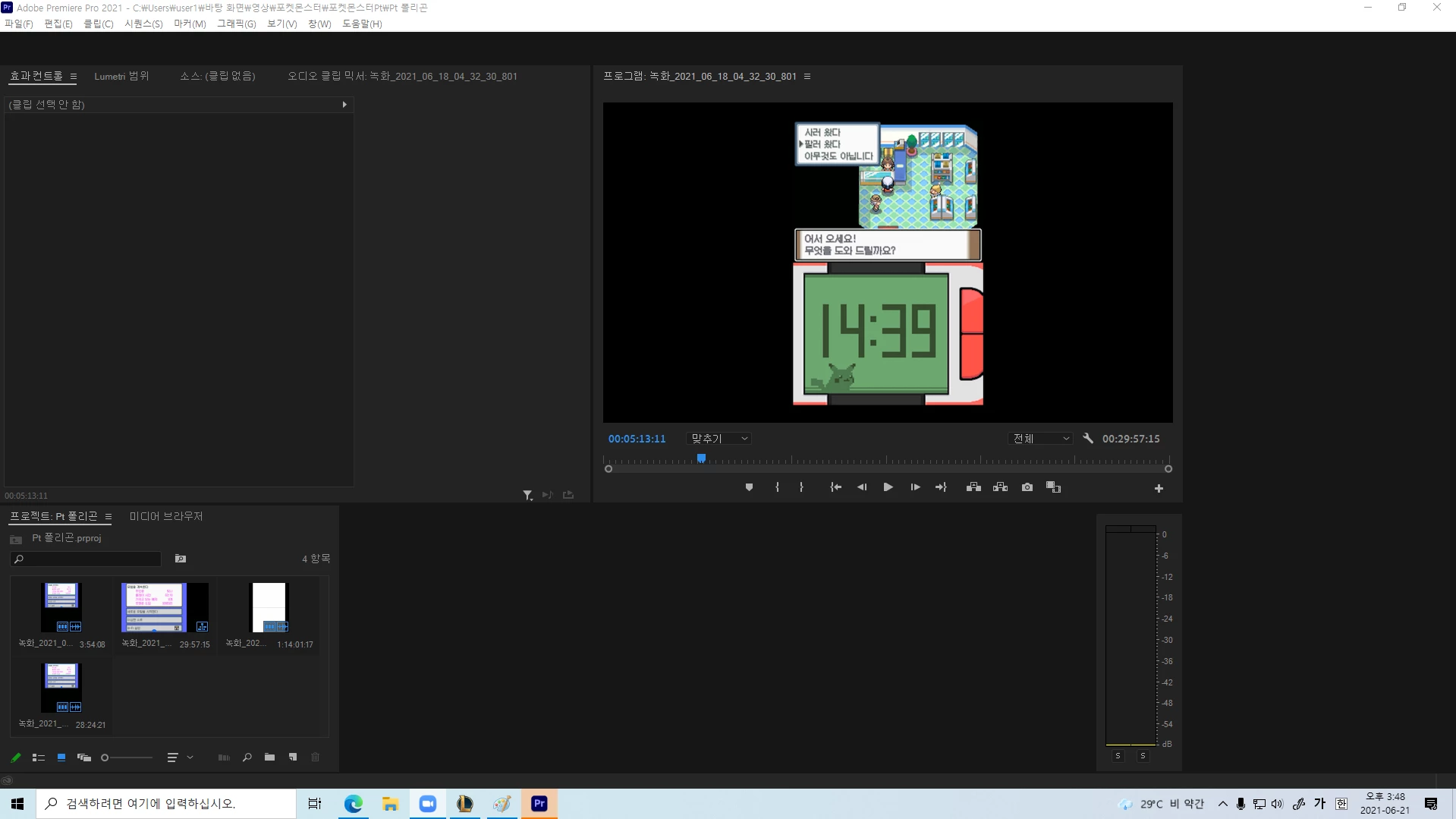The height and width of the screenshot is (819, 1456).
Task: Open Program monitor panel menu
Action: point(807,77)
